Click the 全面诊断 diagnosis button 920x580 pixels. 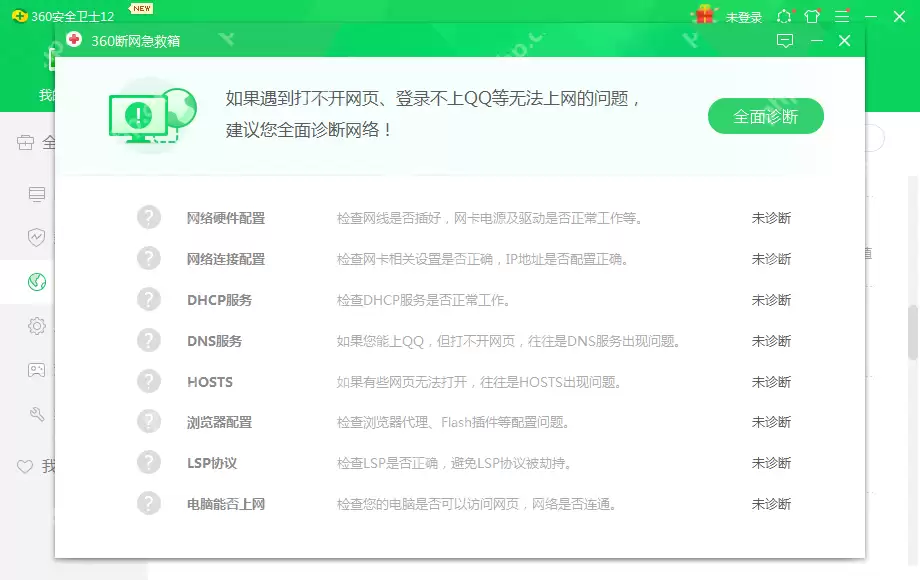pos(766,116)
